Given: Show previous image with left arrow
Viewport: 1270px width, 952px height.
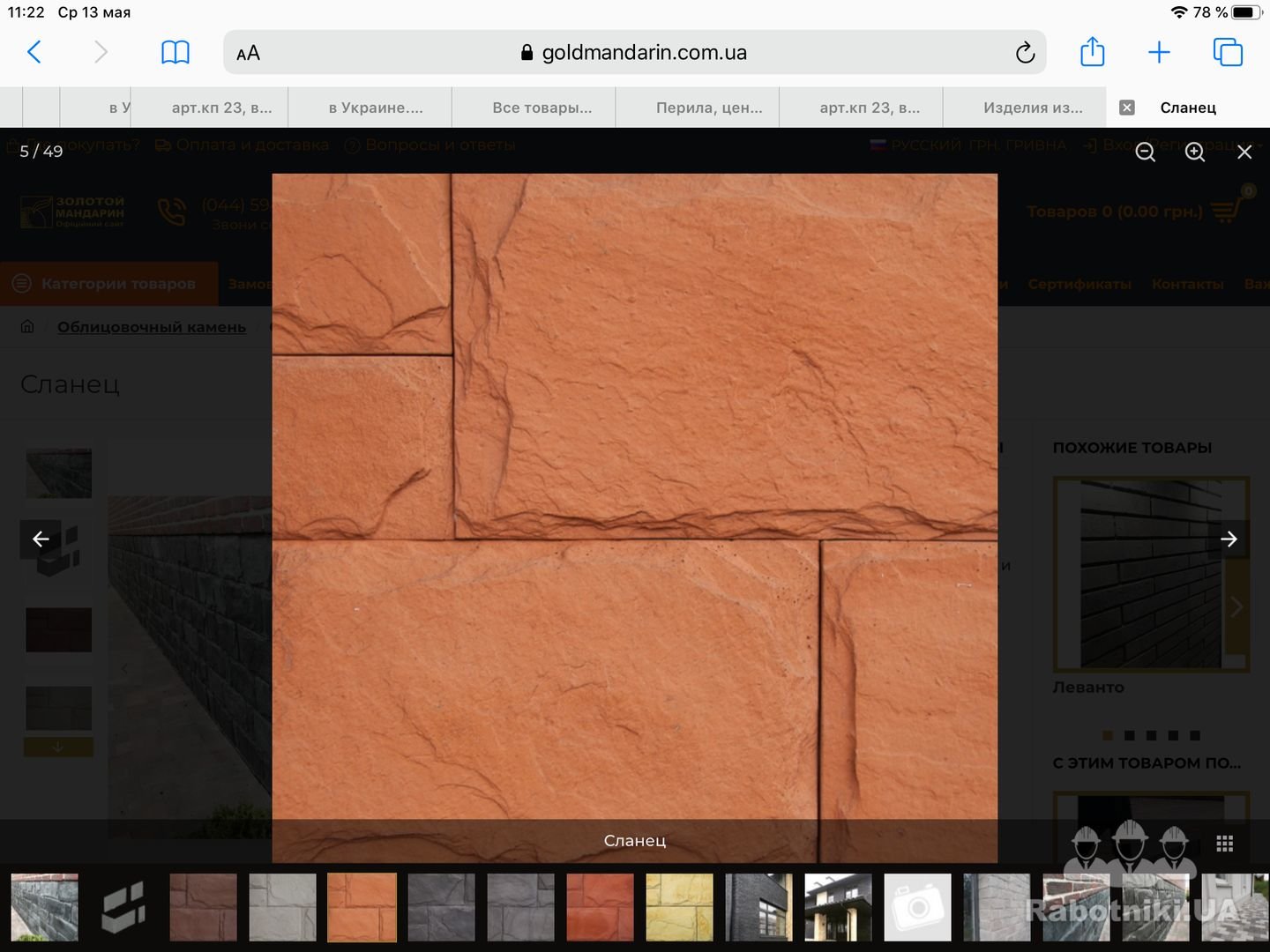Looking at the screenshot, I should [41, 539].
